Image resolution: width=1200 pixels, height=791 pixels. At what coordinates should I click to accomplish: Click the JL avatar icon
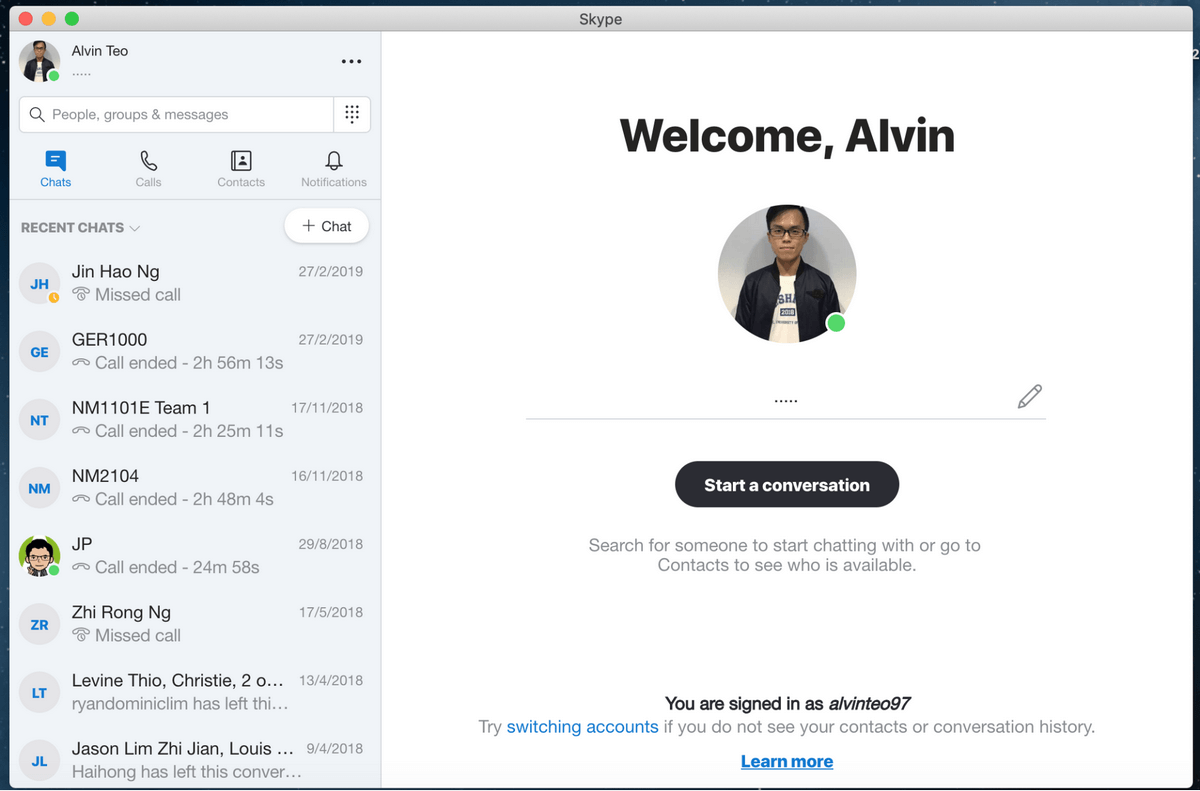(39, 760)
